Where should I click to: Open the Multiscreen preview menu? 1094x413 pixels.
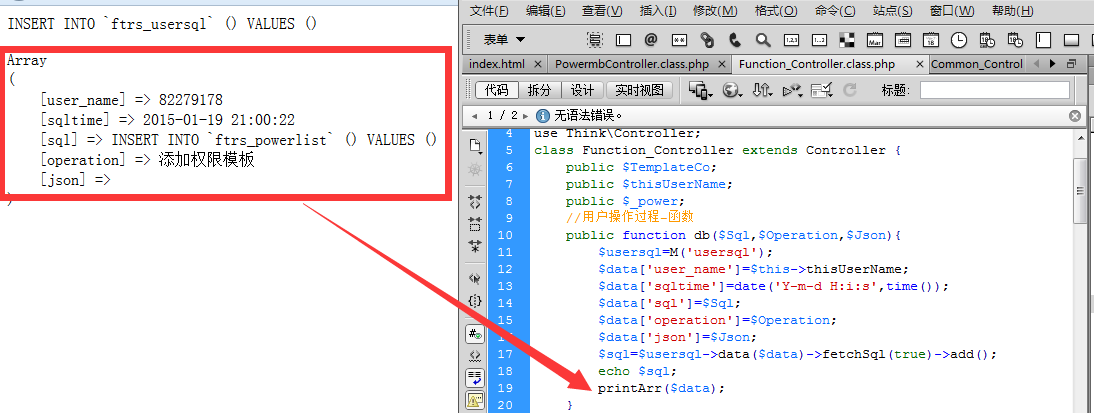[700, 90]
